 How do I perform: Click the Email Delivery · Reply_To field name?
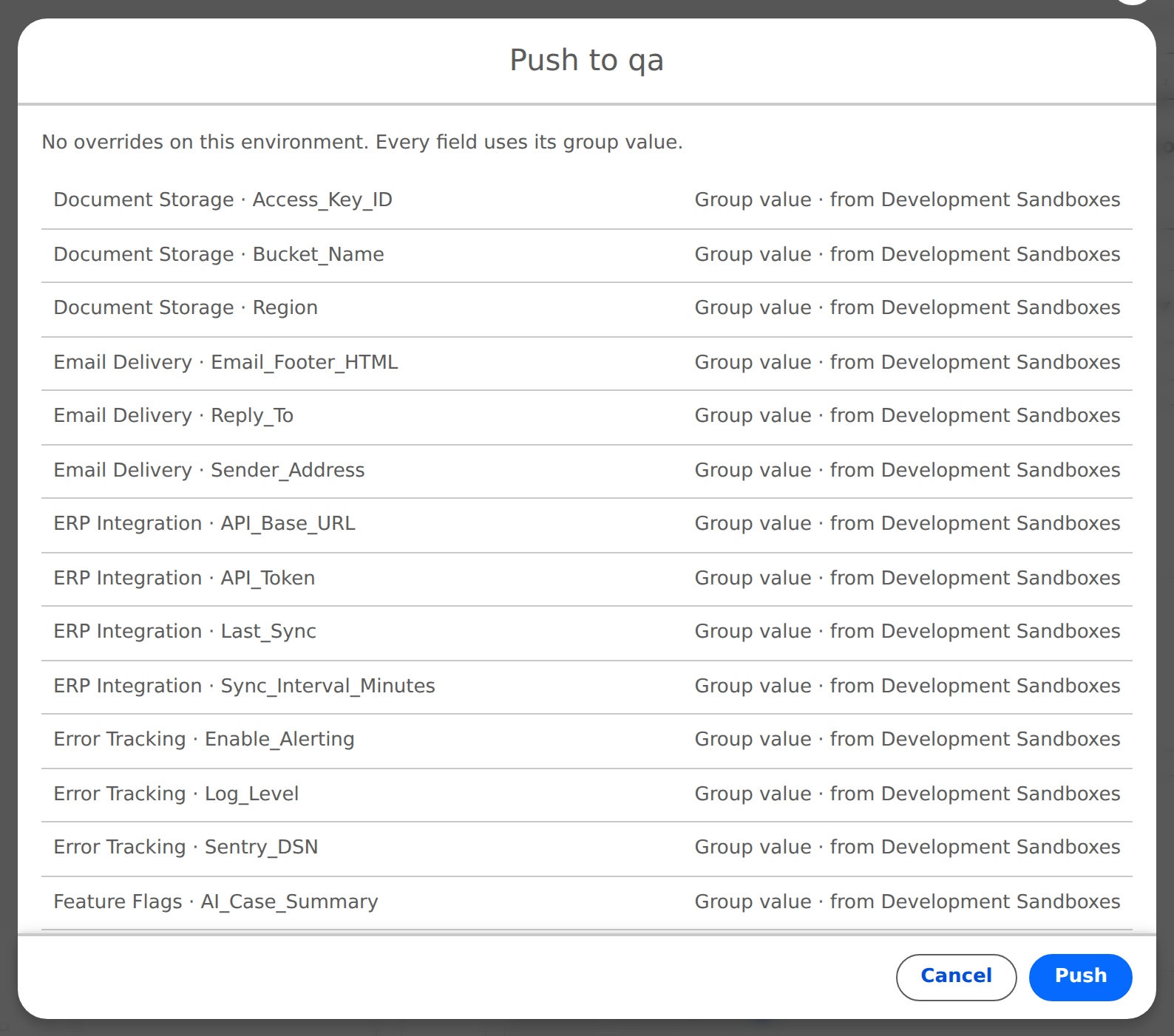[174, 416]
